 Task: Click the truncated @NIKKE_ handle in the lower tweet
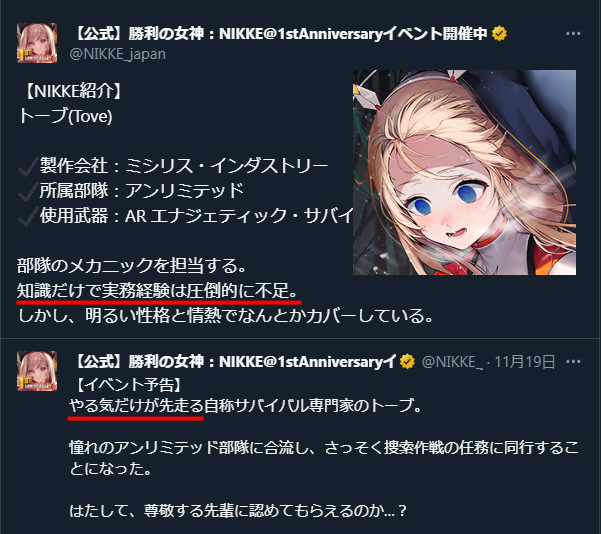point(452,361)
